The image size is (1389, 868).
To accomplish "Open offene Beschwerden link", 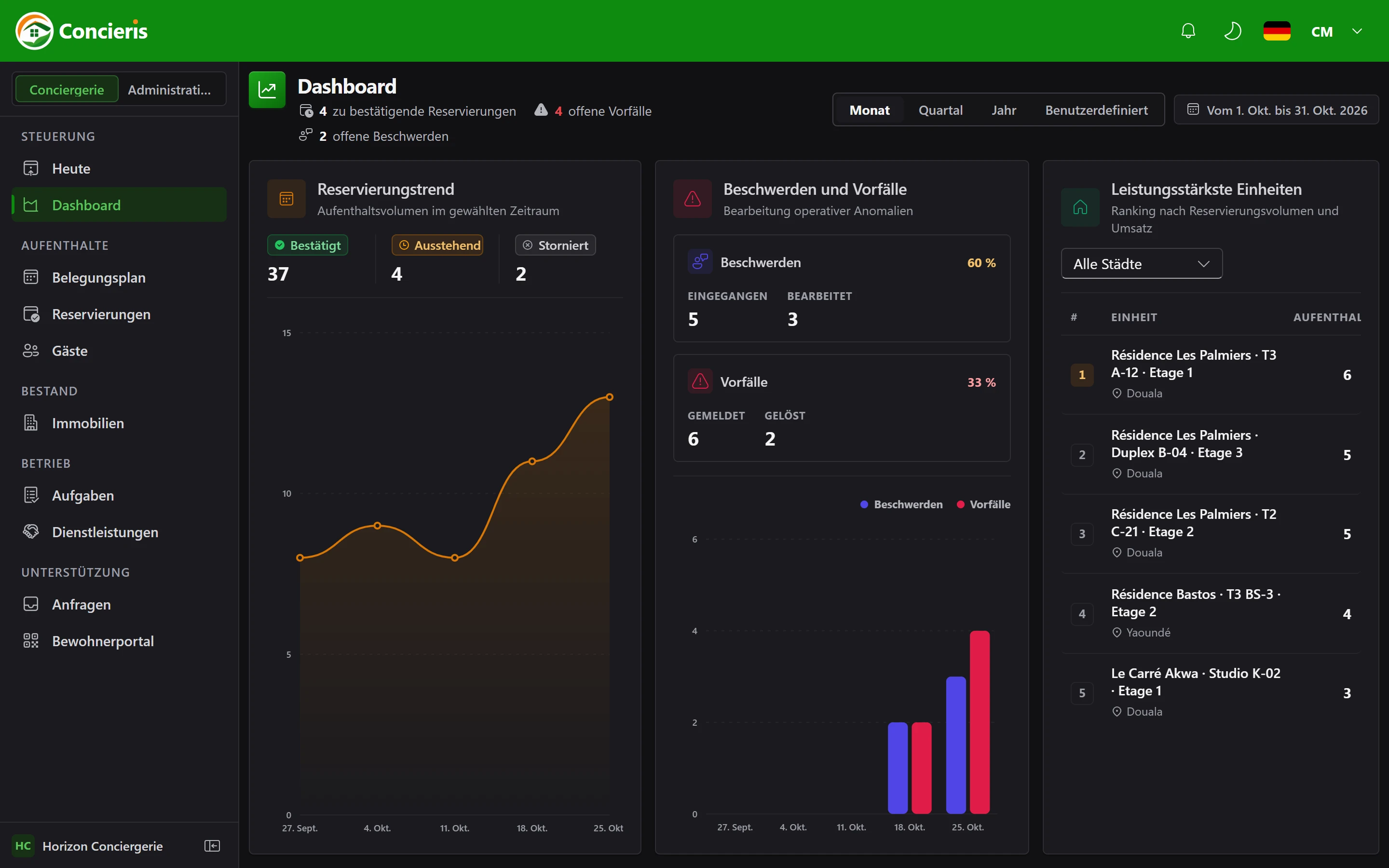I will tap(374, 136).
